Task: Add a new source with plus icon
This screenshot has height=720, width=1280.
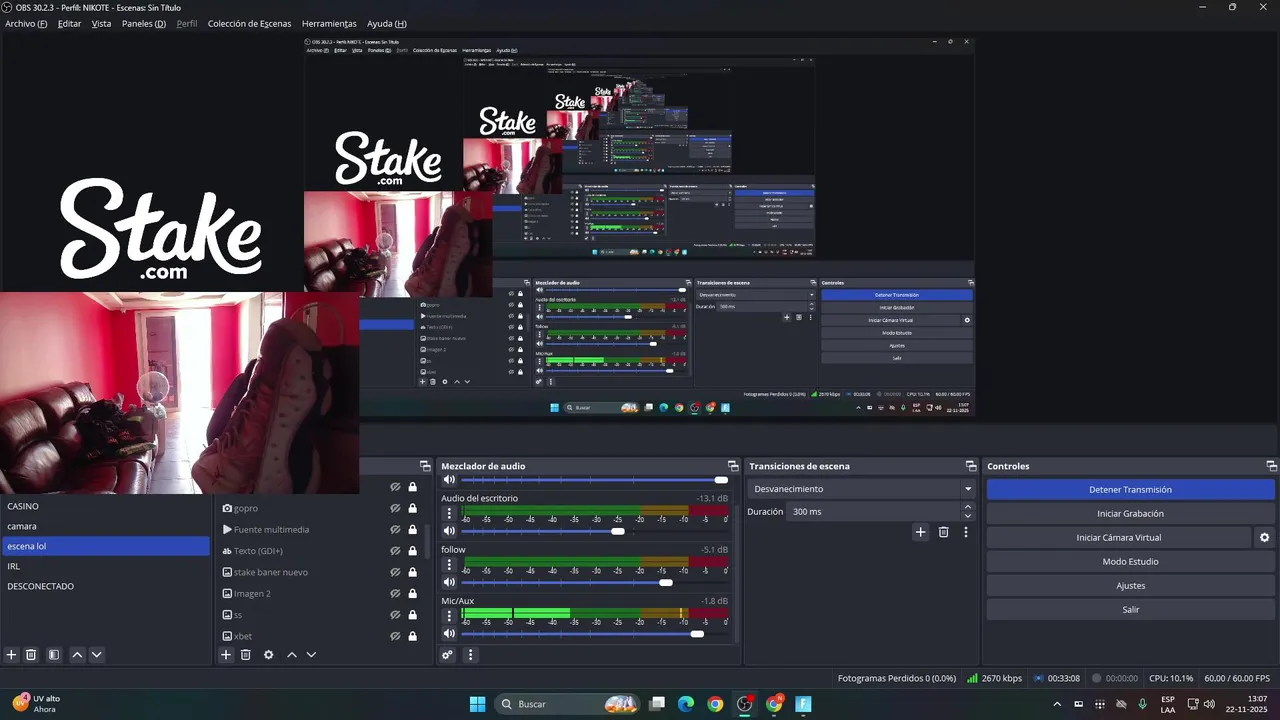Action: point(226,655)
